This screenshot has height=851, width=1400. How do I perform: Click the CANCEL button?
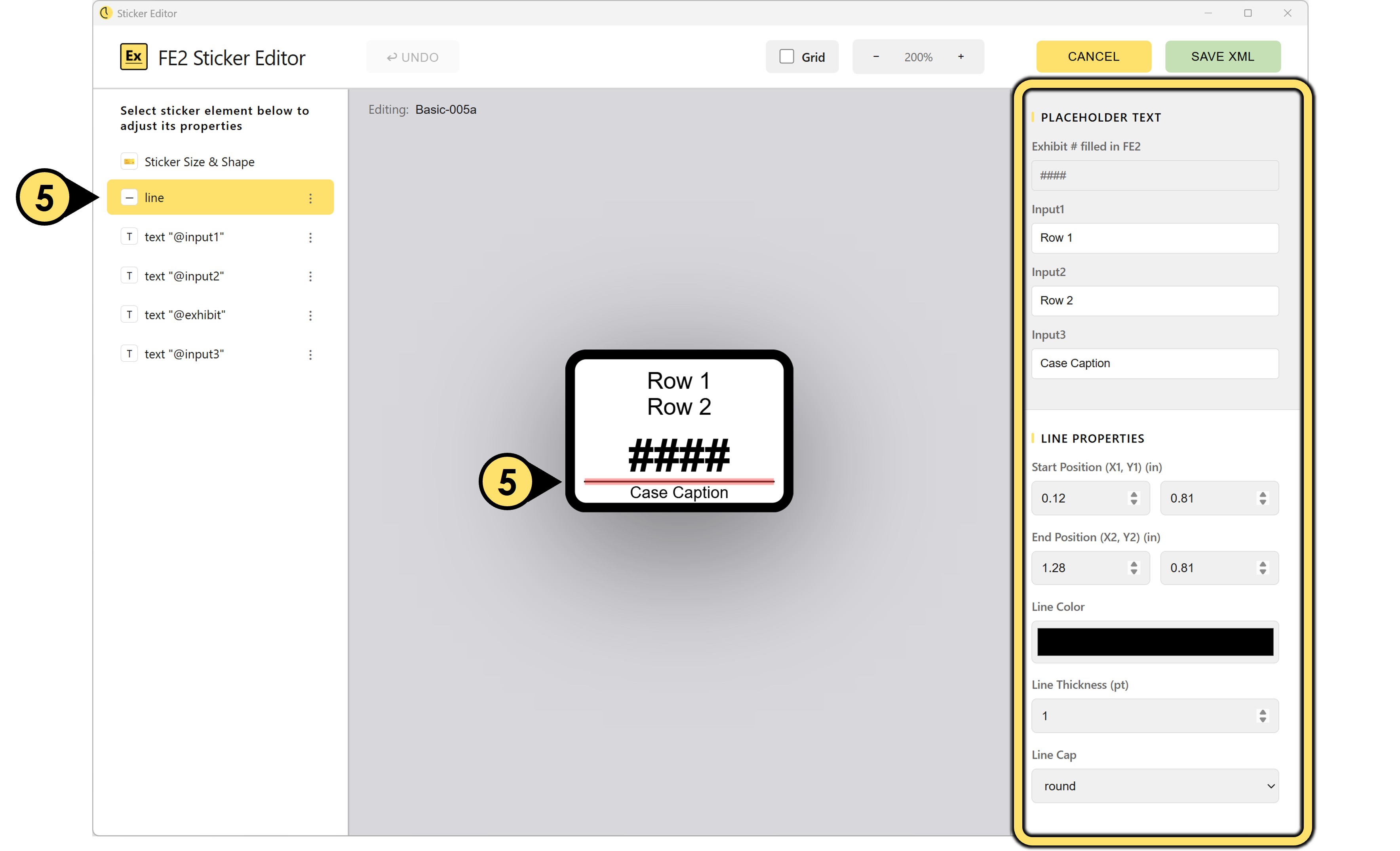click(1093, 57)
